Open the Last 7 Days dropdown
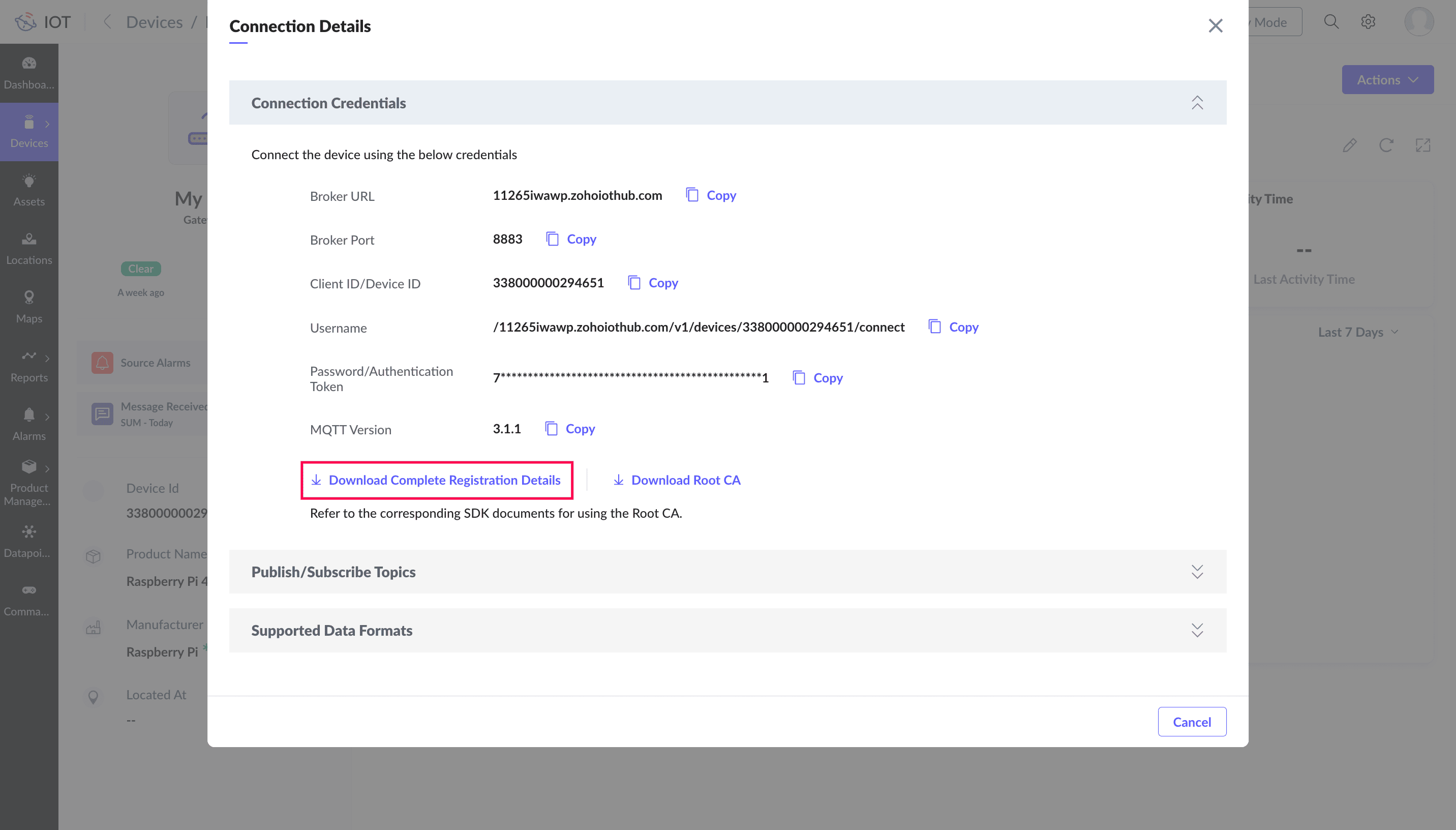 click(1357, 332)
